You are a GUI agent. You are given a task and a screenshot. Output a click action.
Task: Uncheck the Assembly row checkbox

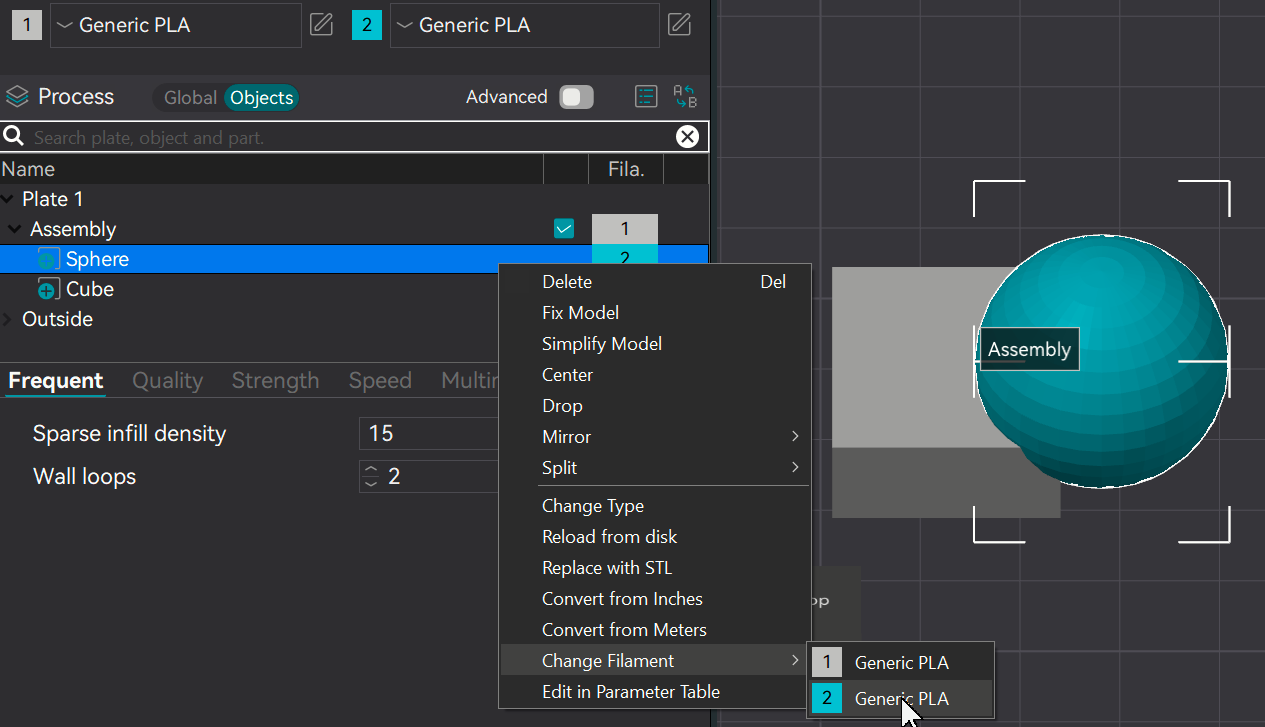tap(564, 229)
